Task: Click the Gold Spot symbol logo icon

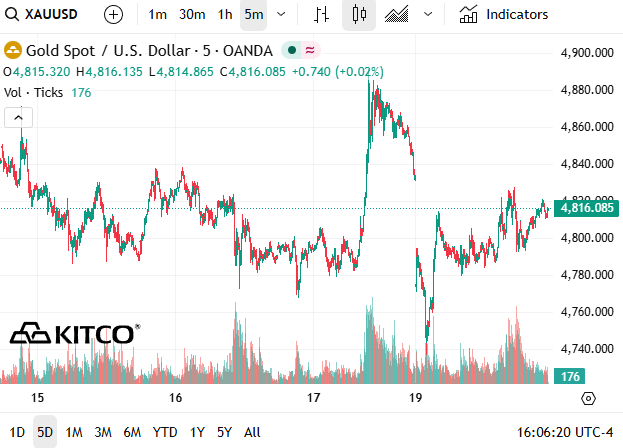Action: pos(14,50)
